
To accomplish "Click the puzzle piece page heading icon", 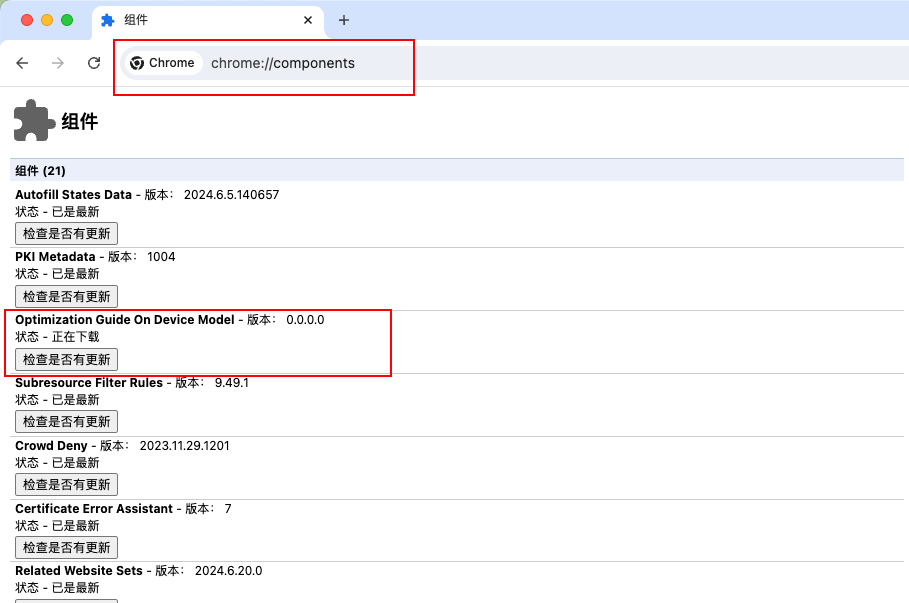I will coord(34,121).
